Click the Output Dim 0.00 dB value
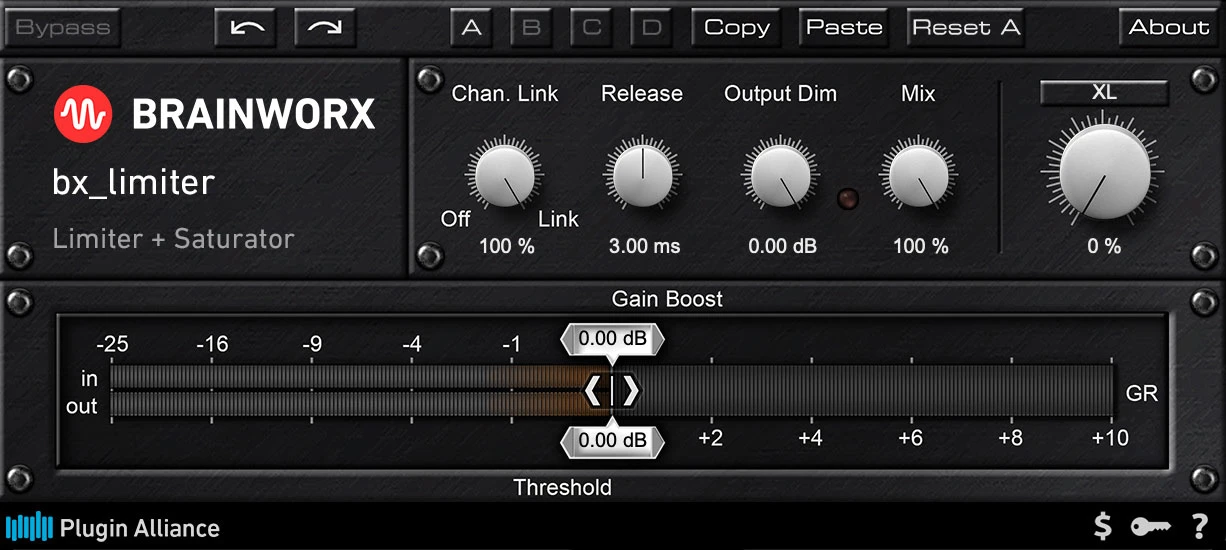Screen dimensions: 1226x550 [x=782, y=246]
